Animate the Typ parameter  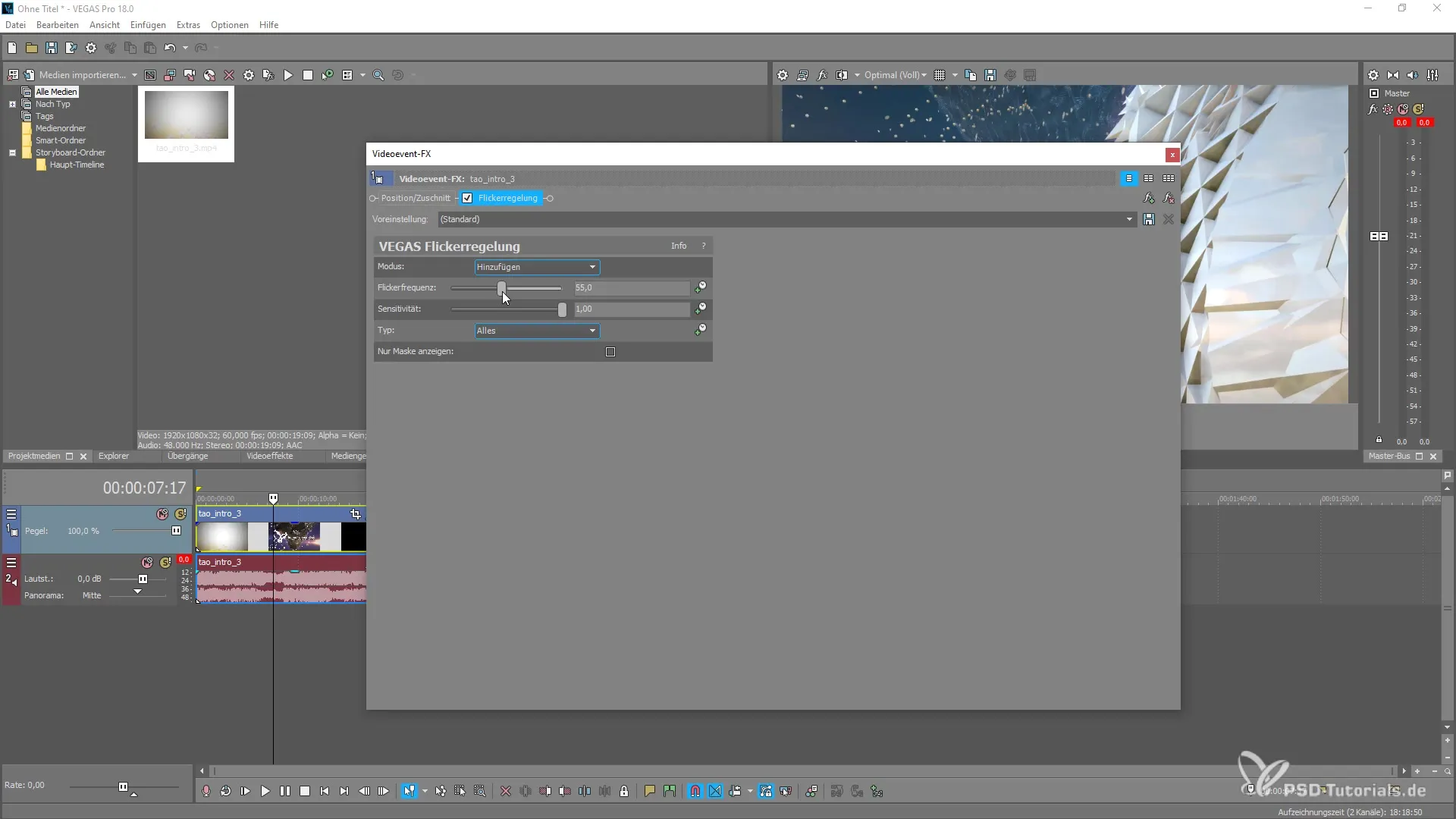point(701,330)
